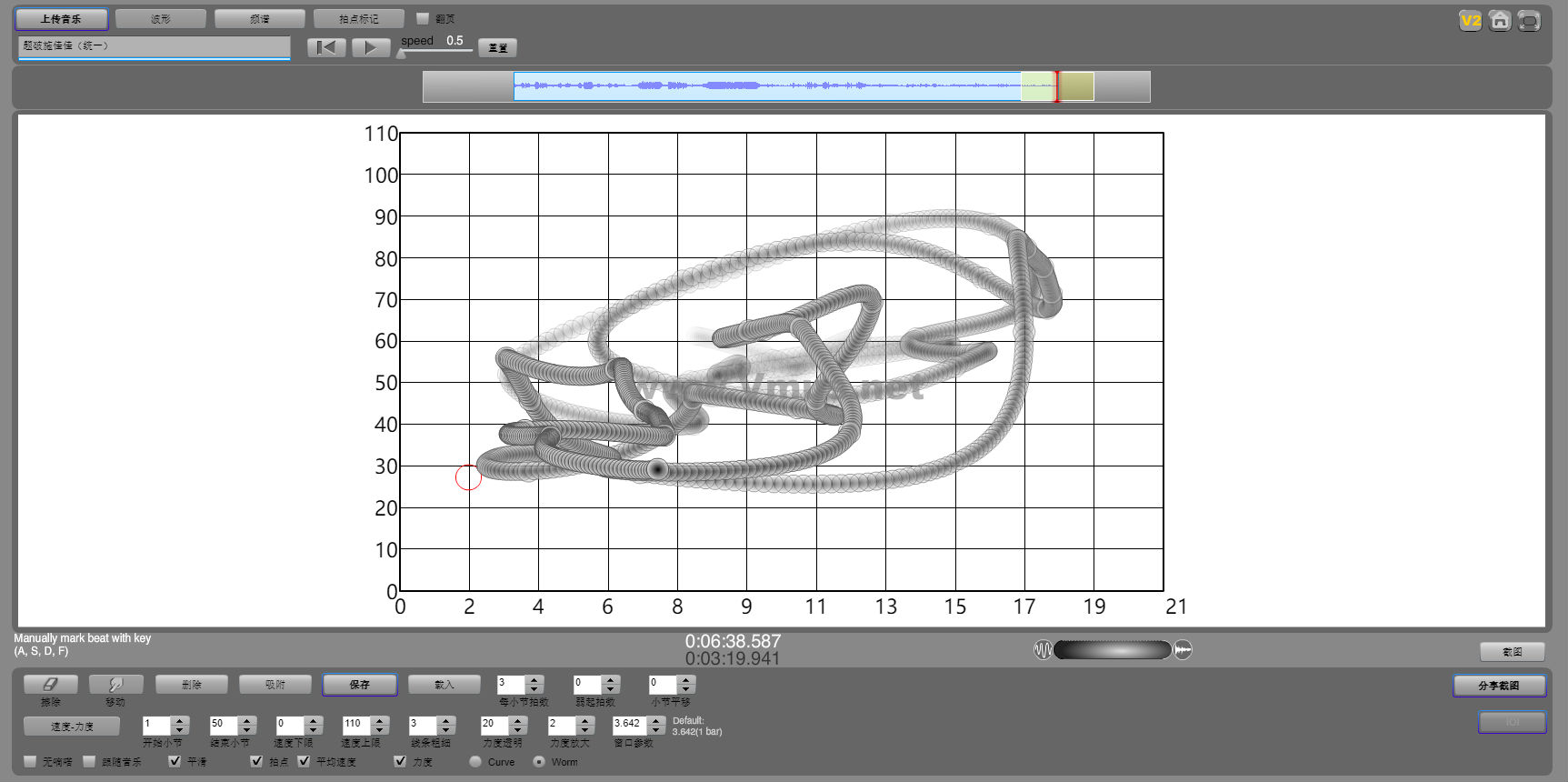1568x782 pixels.
Task: Toggle the 跟随音乐 checkbox
Action: point(89,761)
